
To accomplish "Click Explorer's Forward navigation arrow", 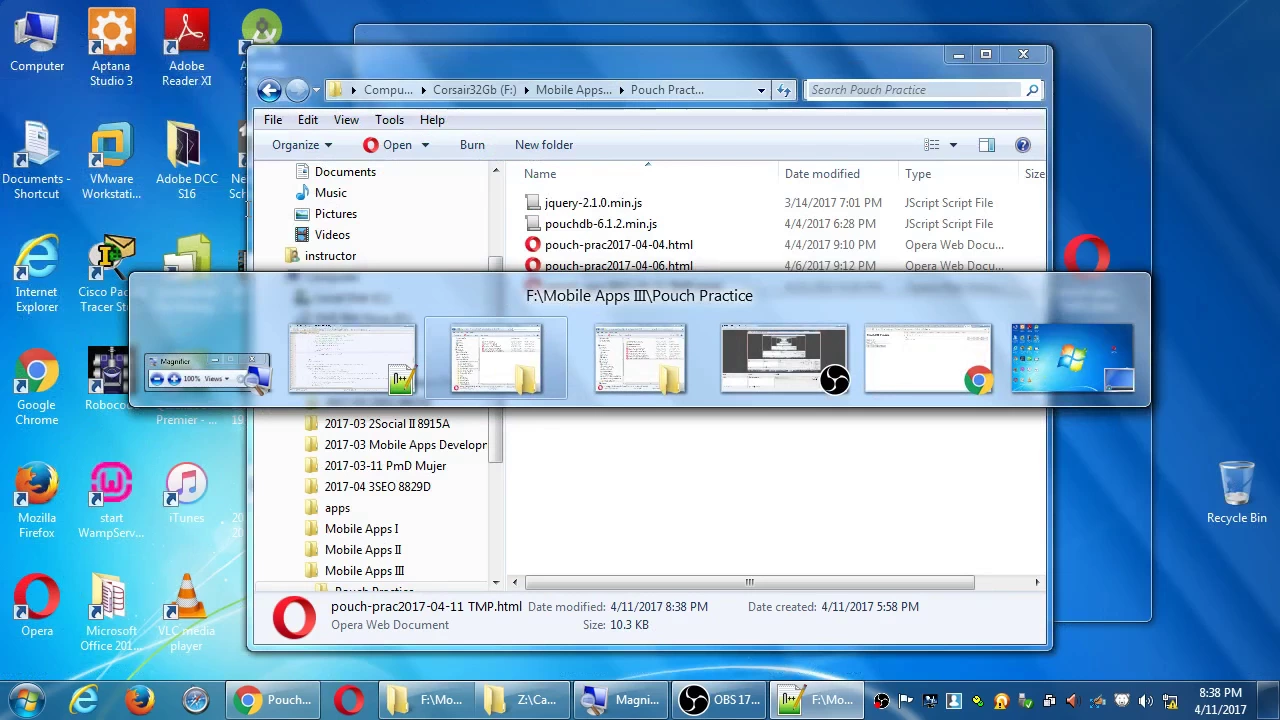I will point(297,90).
